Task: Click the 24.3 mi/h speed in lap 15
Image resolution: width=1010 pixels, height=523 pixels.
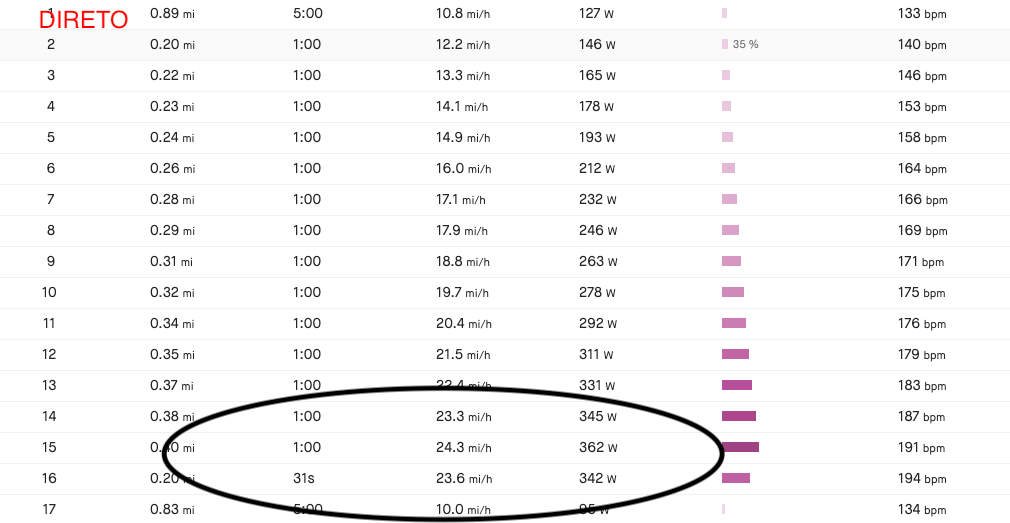Action: [x=464, y=447]
